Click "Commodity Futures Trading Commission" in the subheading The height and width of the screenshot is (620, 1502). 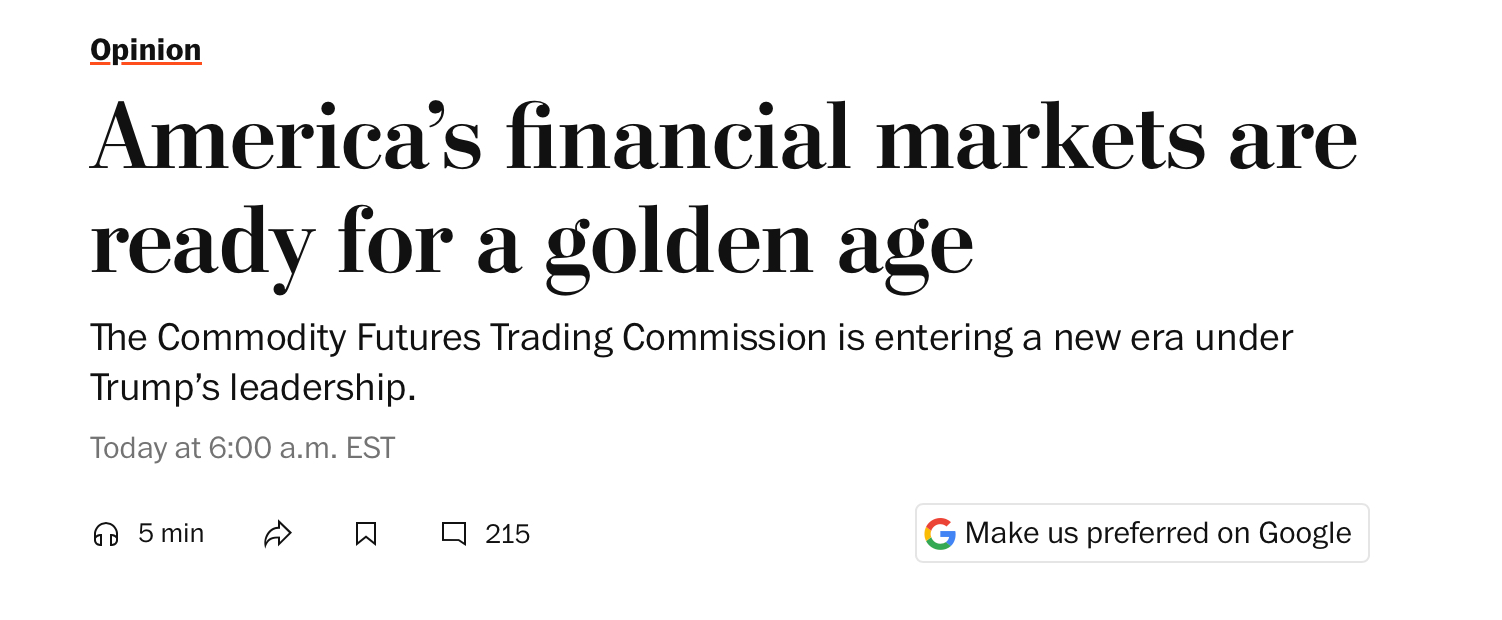point(492,338)
